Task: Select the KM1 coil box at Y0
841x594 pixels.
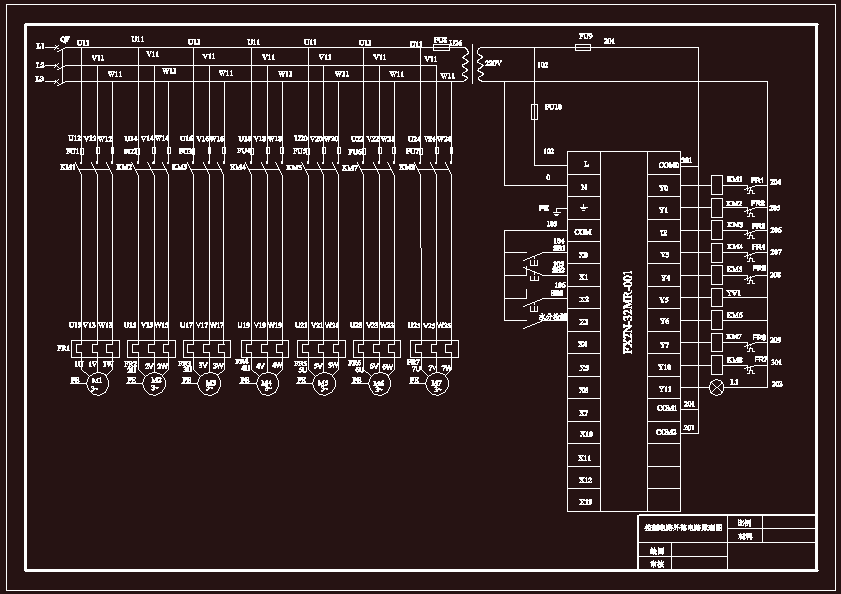Action: [717, 185]
